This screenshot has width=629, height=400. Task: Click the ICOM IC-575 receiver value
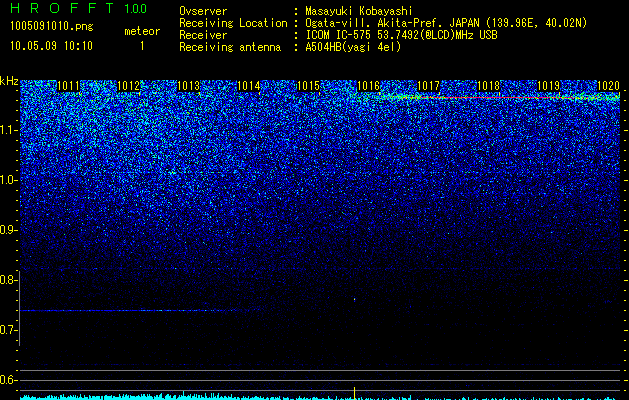pyautogui.click(x=401, y=35)
